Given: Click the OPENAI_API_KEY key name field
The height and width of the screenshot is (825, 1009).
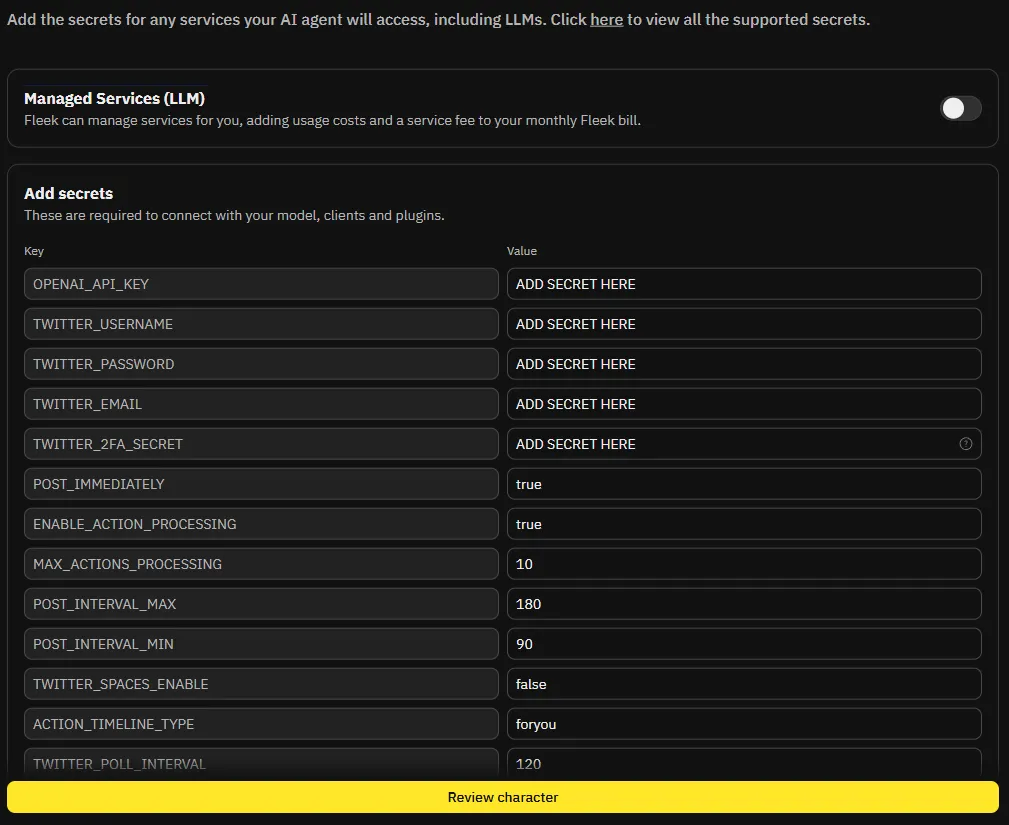Looking at the screenshot, I should tap(260, 284).
